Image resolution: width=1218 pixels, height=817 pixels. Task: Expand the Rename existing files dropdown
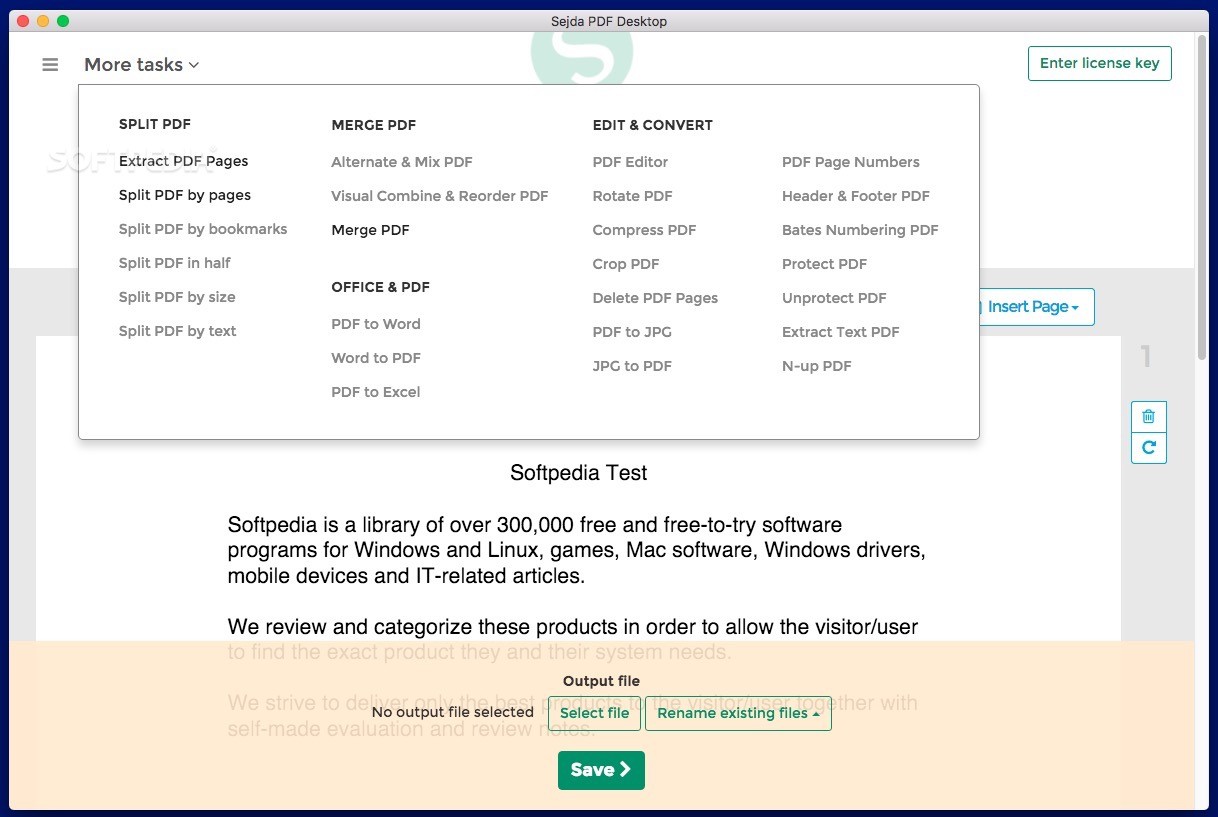pos(738,713)
